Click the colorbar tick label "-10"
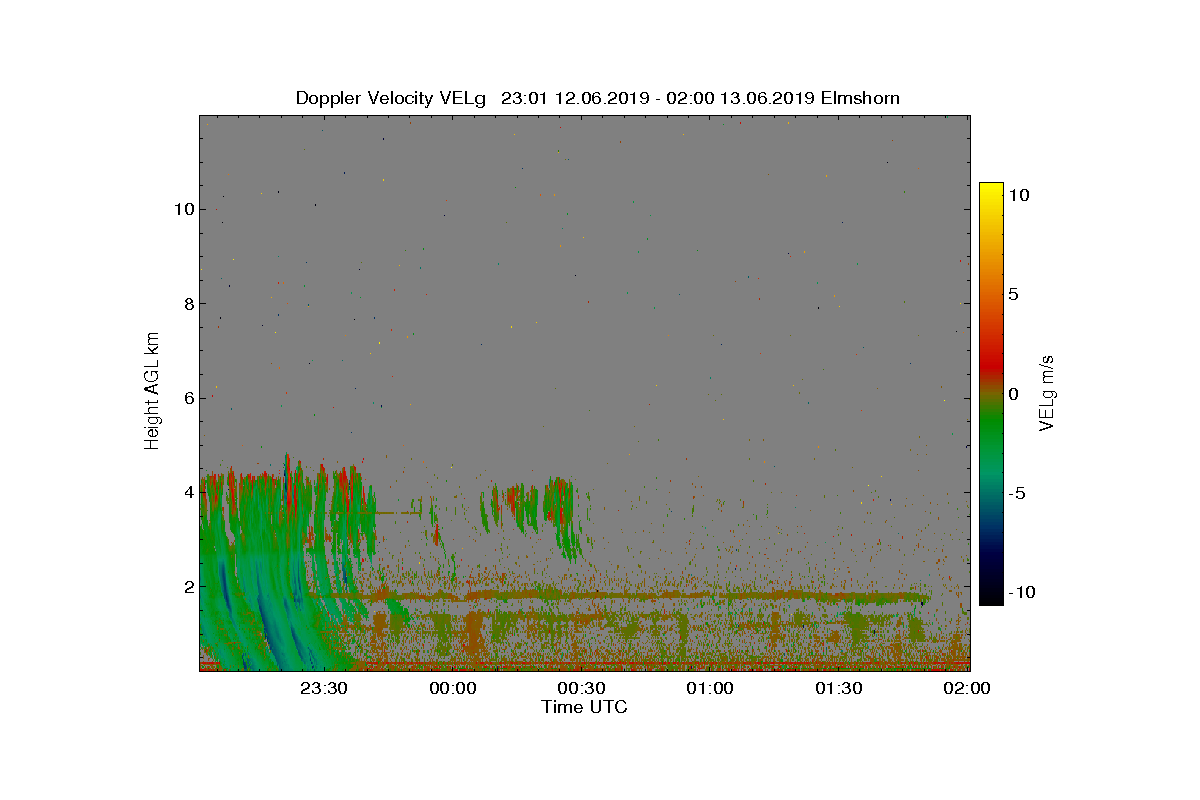1200x800 pixels. (x=1022, y=592)
